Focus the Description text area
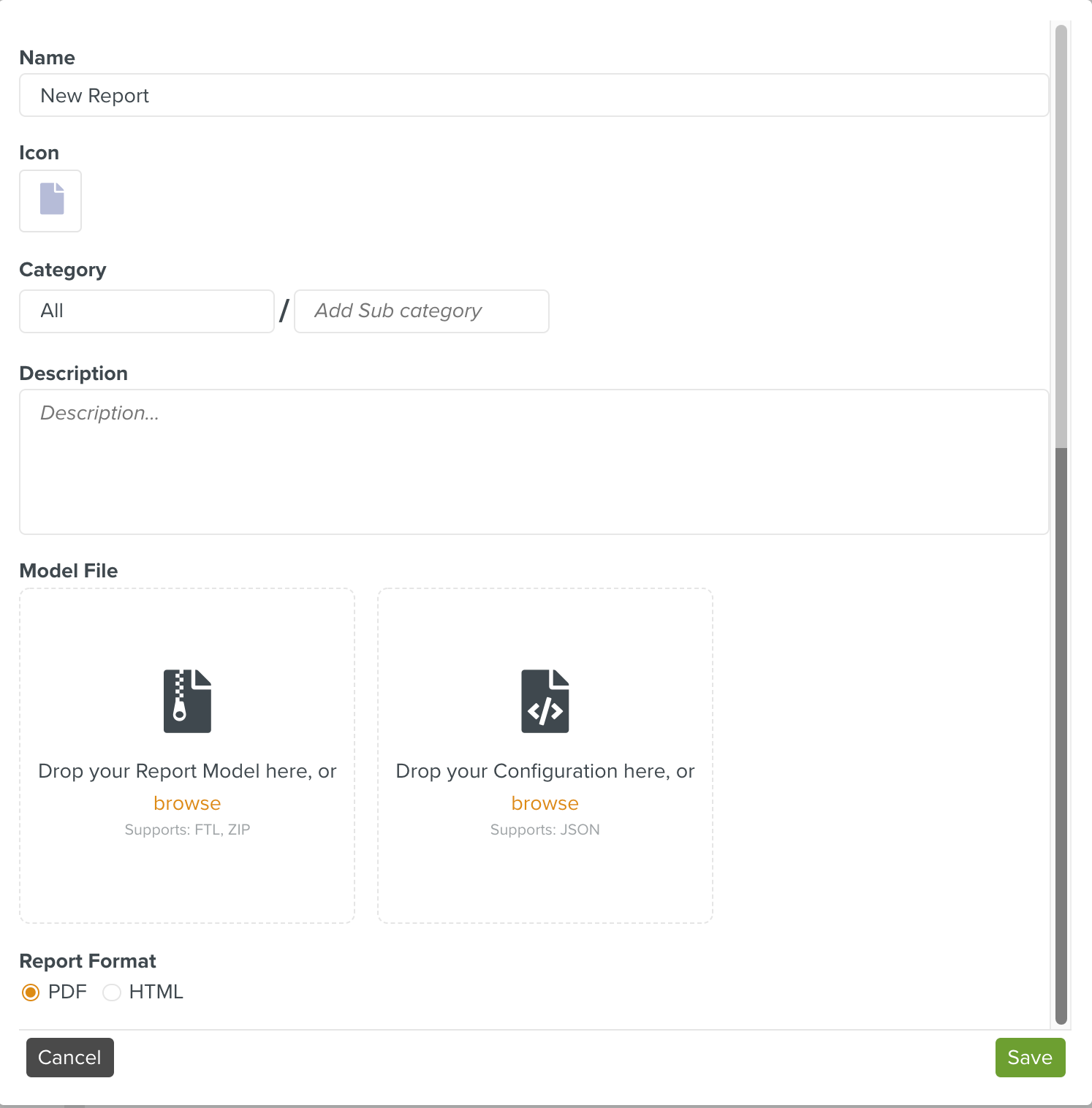The width and height of the screenshot is (1092, 1108). (534, 462)
